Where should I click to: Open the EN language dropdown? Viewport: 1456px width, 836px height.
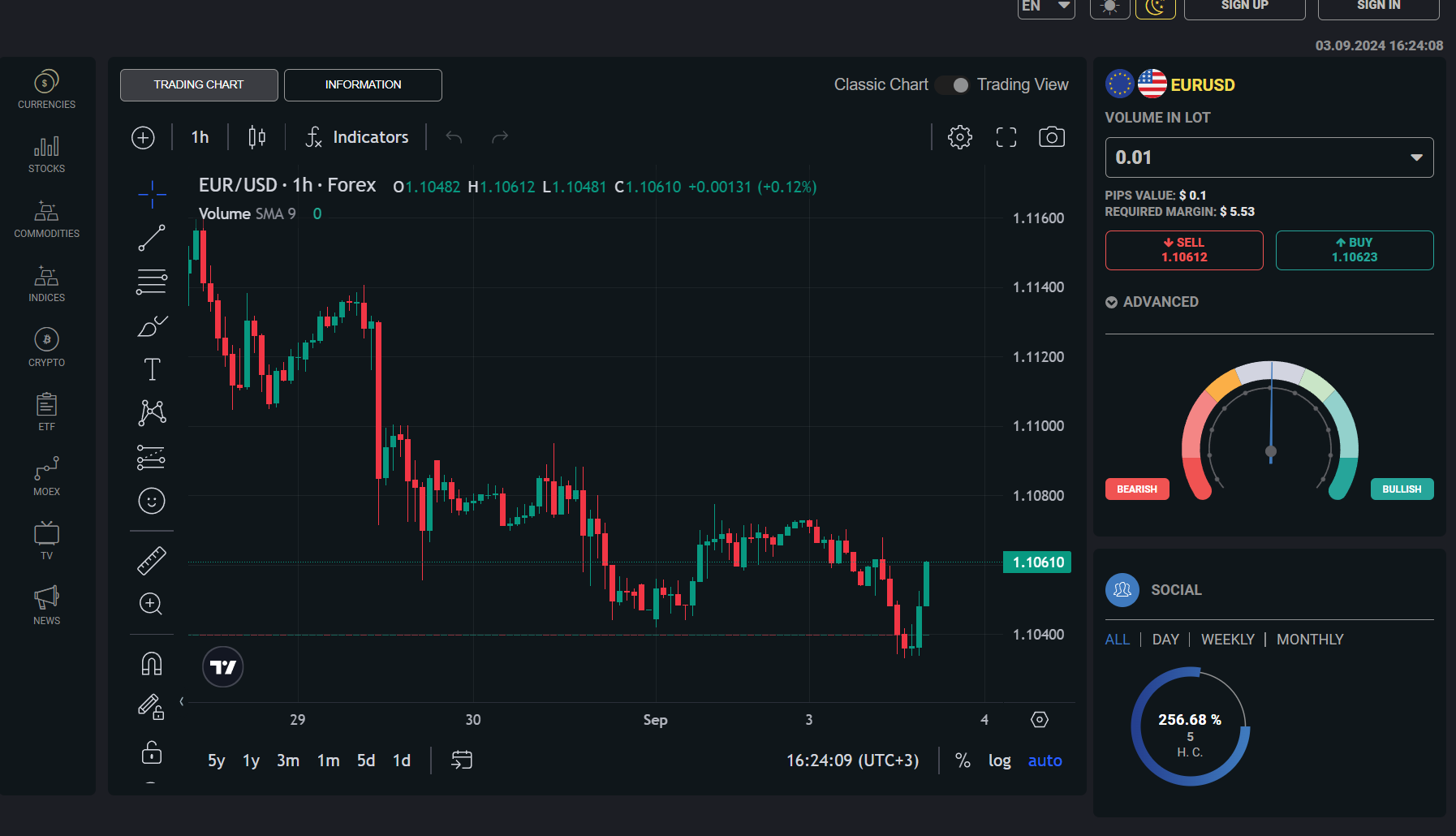[x=1045, y=7]
